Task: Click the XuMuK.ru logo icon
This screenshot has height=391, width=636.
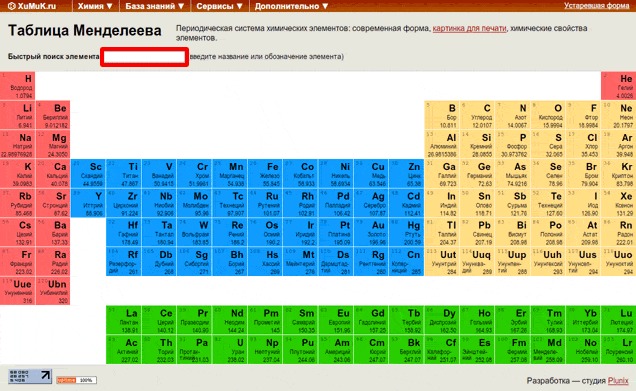Action: coord(12,6)
